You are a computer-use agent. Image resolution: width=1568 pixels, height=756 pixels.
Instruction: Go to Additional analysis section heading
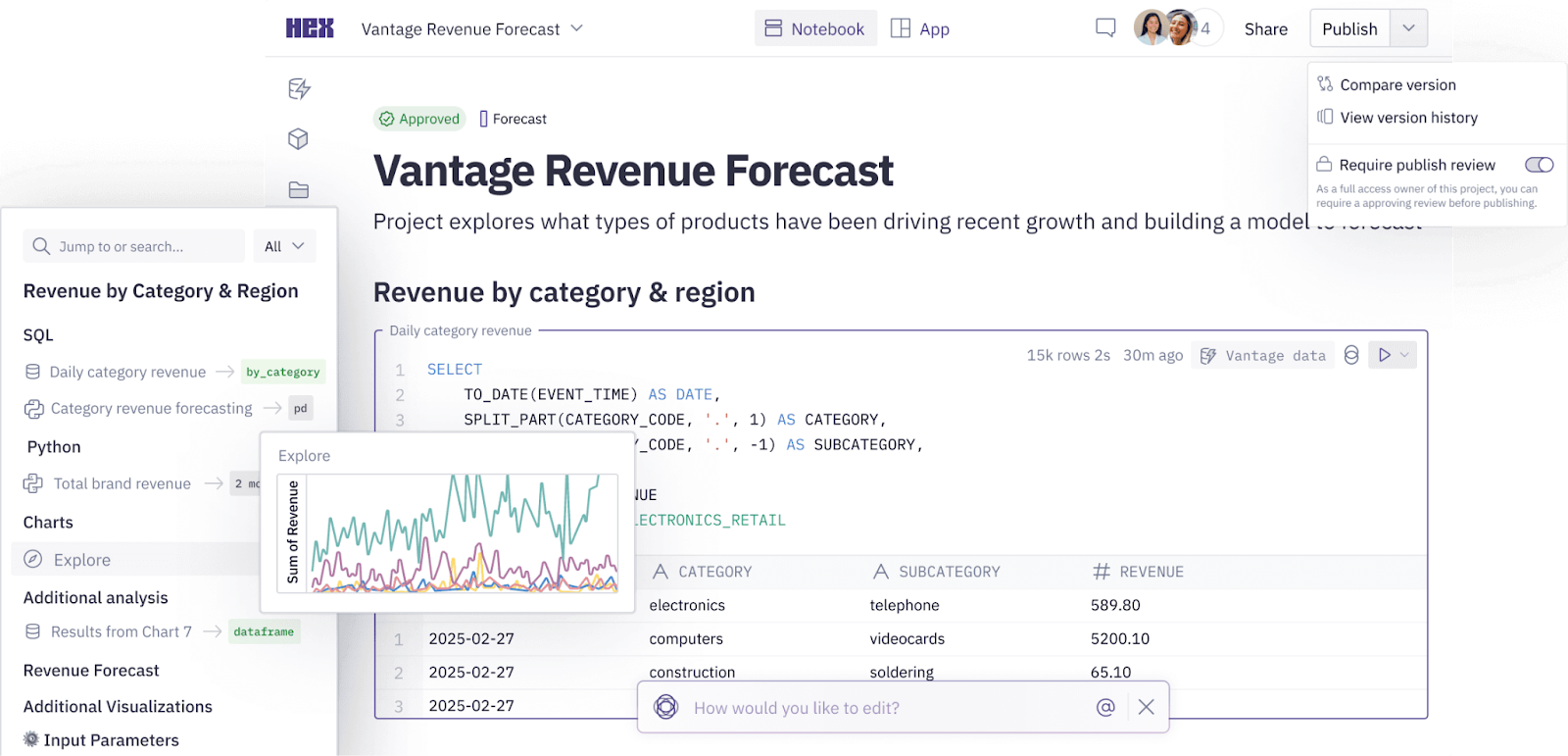tap(95, 597)
